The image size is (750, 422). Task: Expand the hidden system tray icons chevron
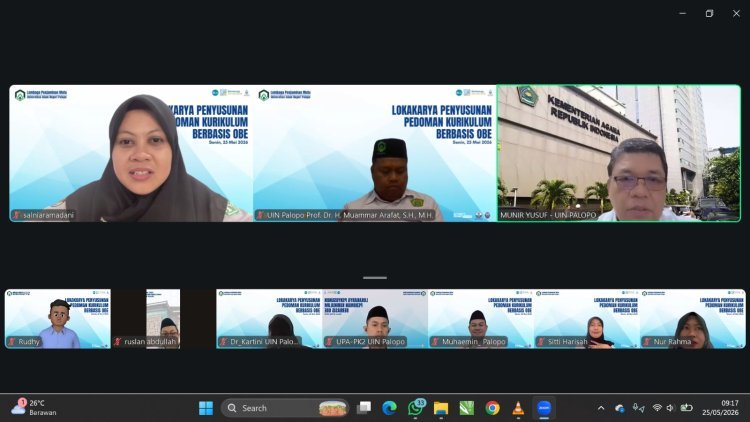tap(601, 408)
